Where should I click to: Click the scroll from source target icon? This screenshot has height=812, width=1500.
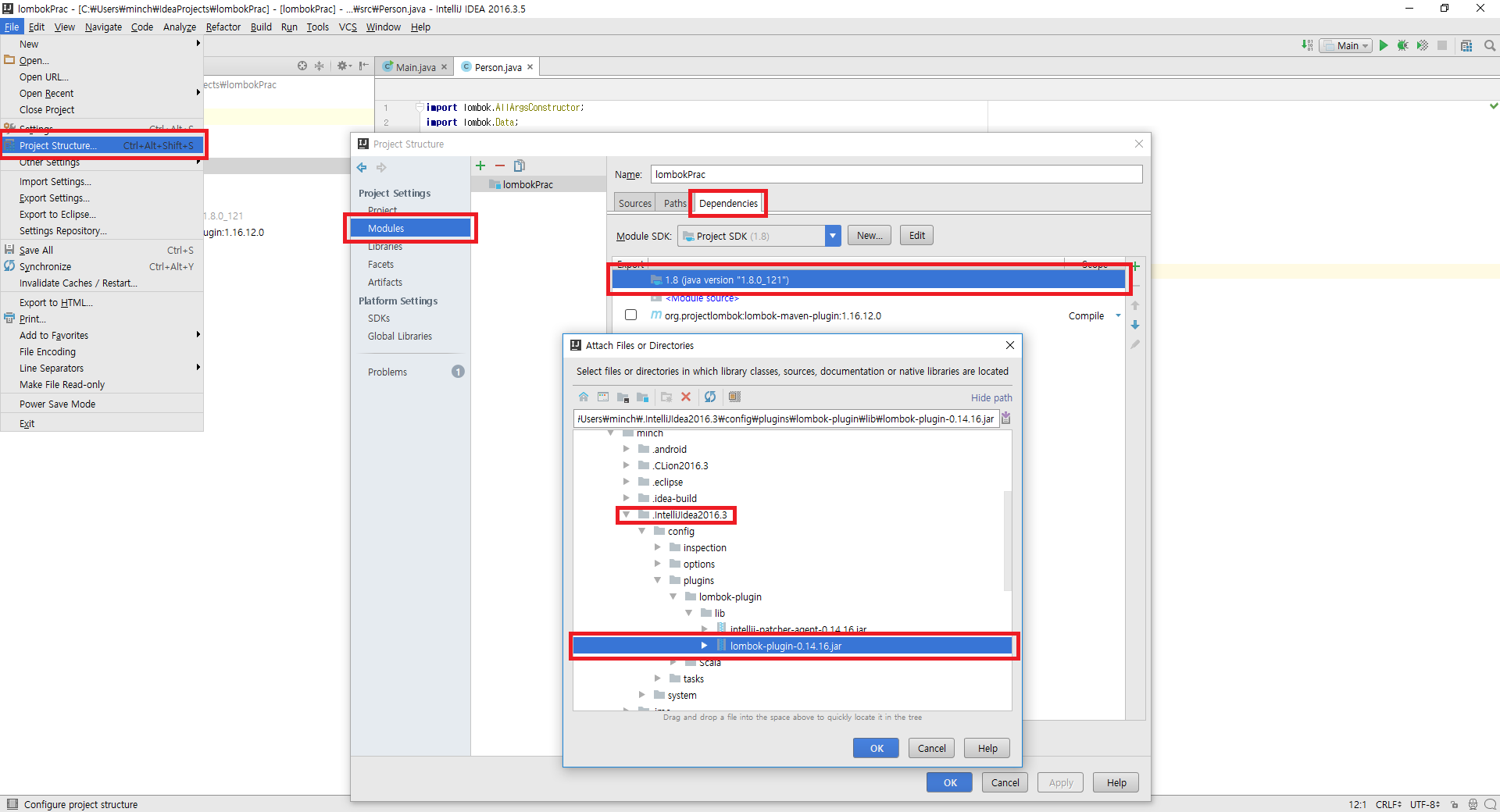coord(302,66)
